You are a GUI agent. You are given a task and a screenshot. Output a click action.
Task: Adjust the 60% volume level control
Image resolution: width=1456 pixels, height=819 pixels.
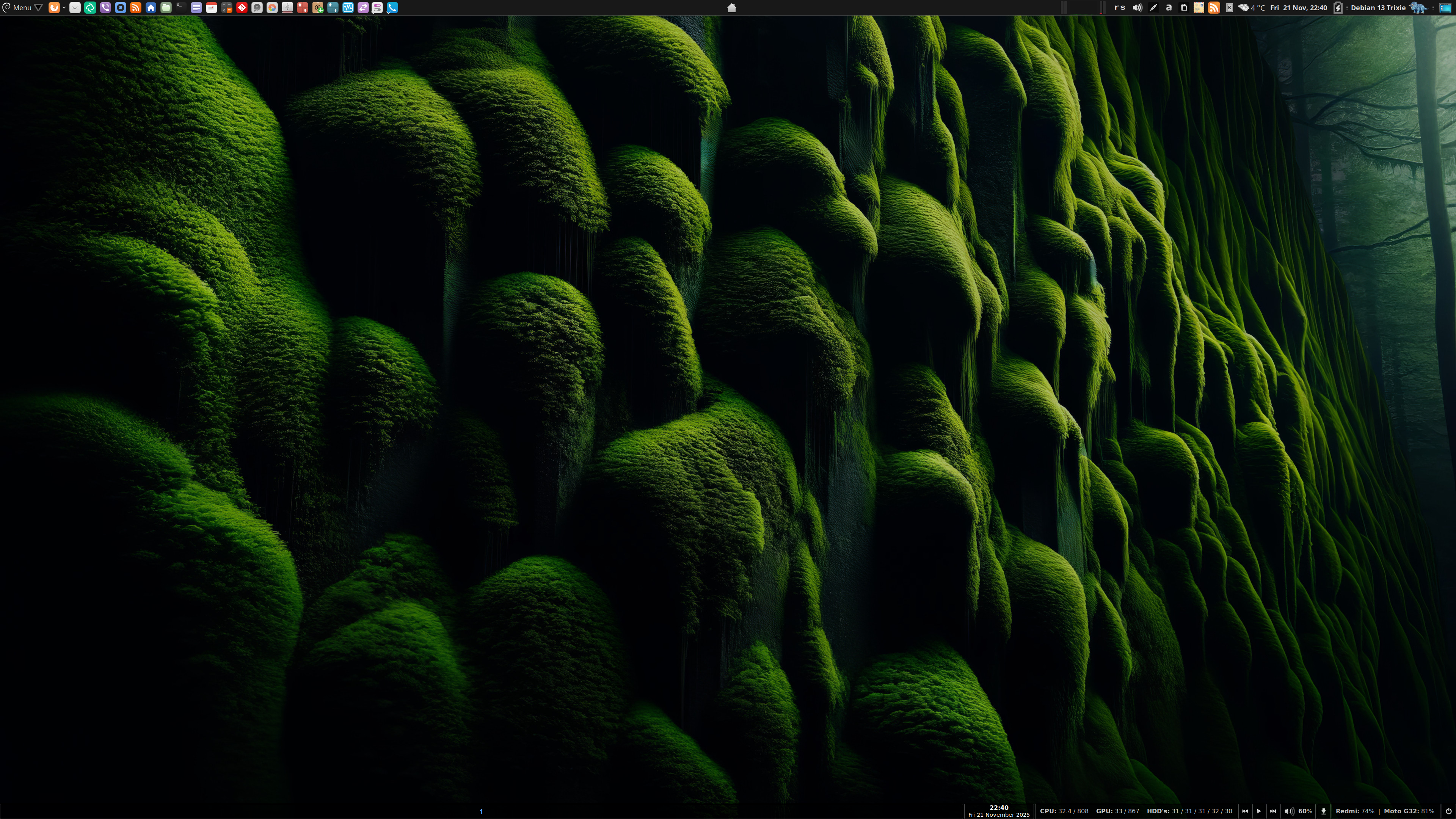click(1305, 811)
